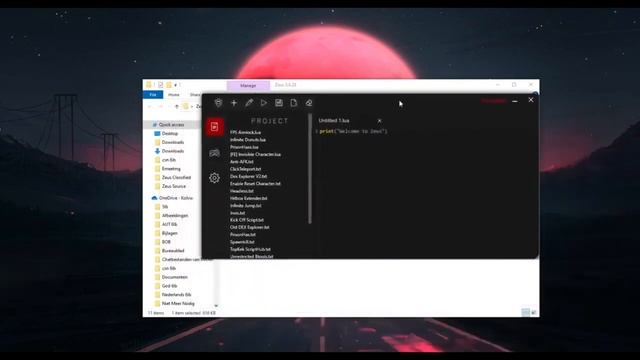Open Dex Explorer V2.txt script
This screenshot has height=360, width=640.
click(x=249, y=176)
